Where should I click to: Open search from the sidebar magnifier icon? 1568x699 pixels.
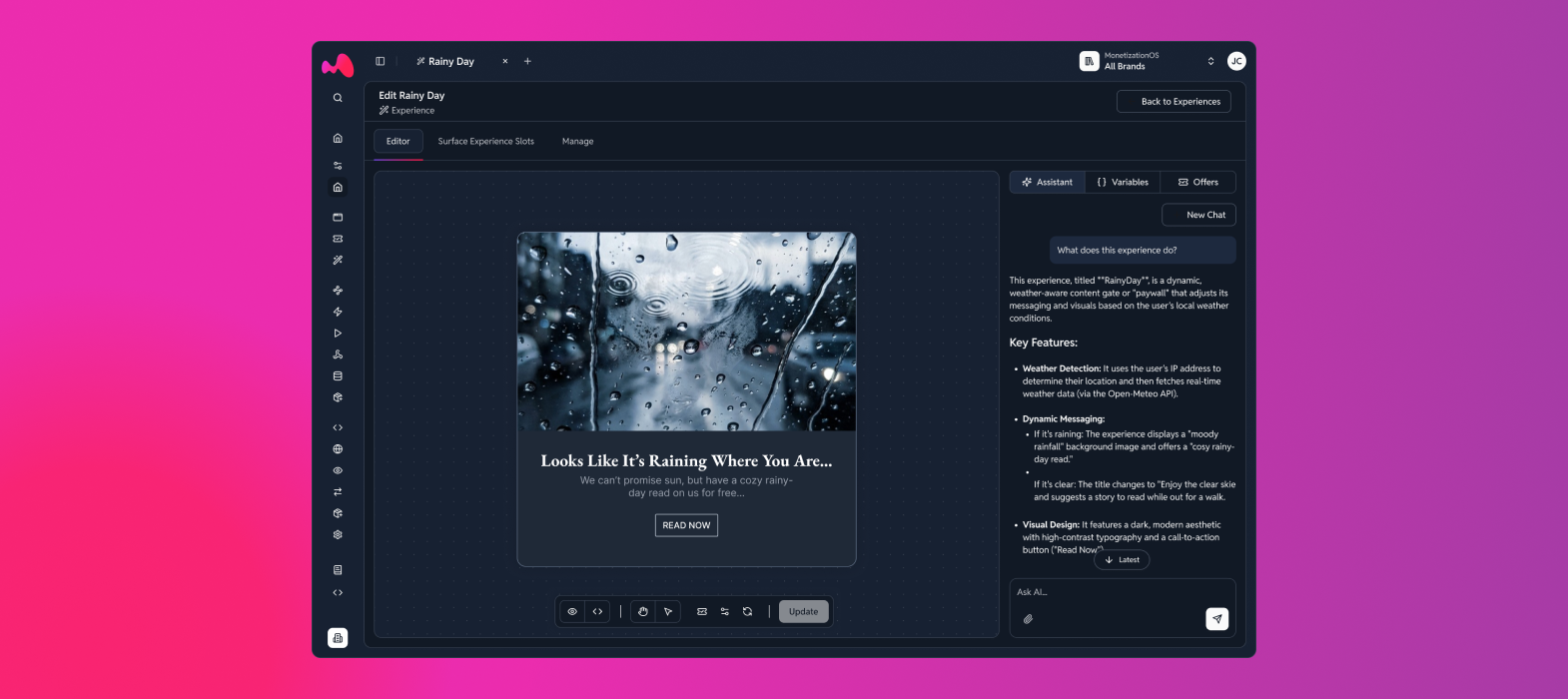[338, 98]
